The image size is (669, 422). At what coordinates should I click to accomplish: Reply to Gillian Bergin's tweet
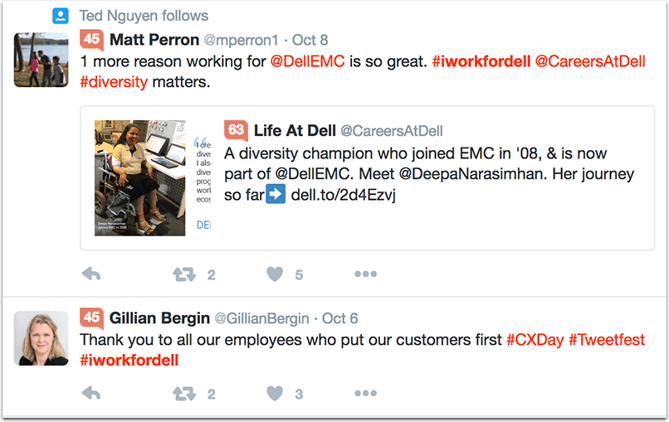90,394
